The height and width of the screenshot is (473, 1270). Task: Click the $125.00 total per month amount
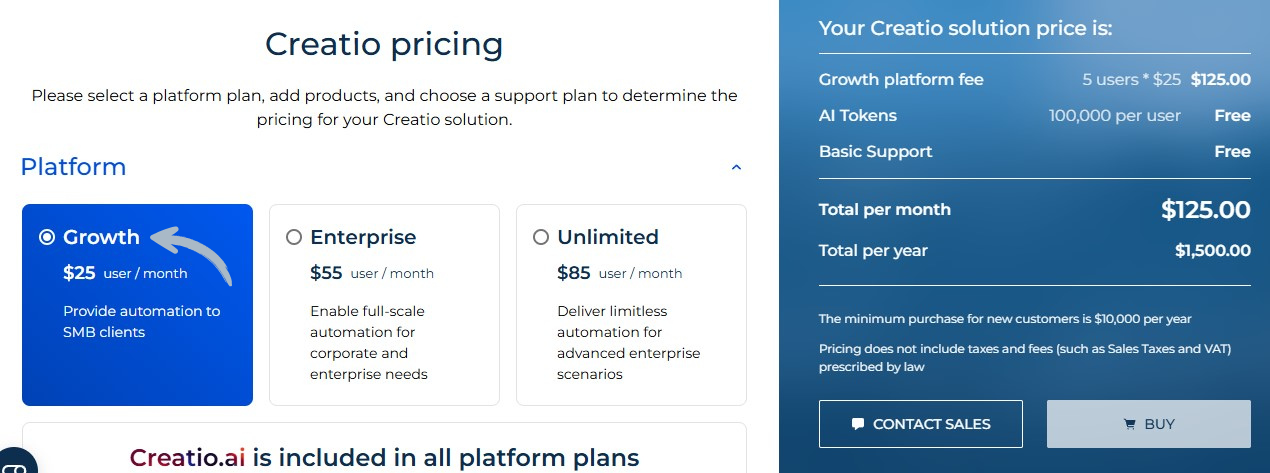coord(1205,210)
